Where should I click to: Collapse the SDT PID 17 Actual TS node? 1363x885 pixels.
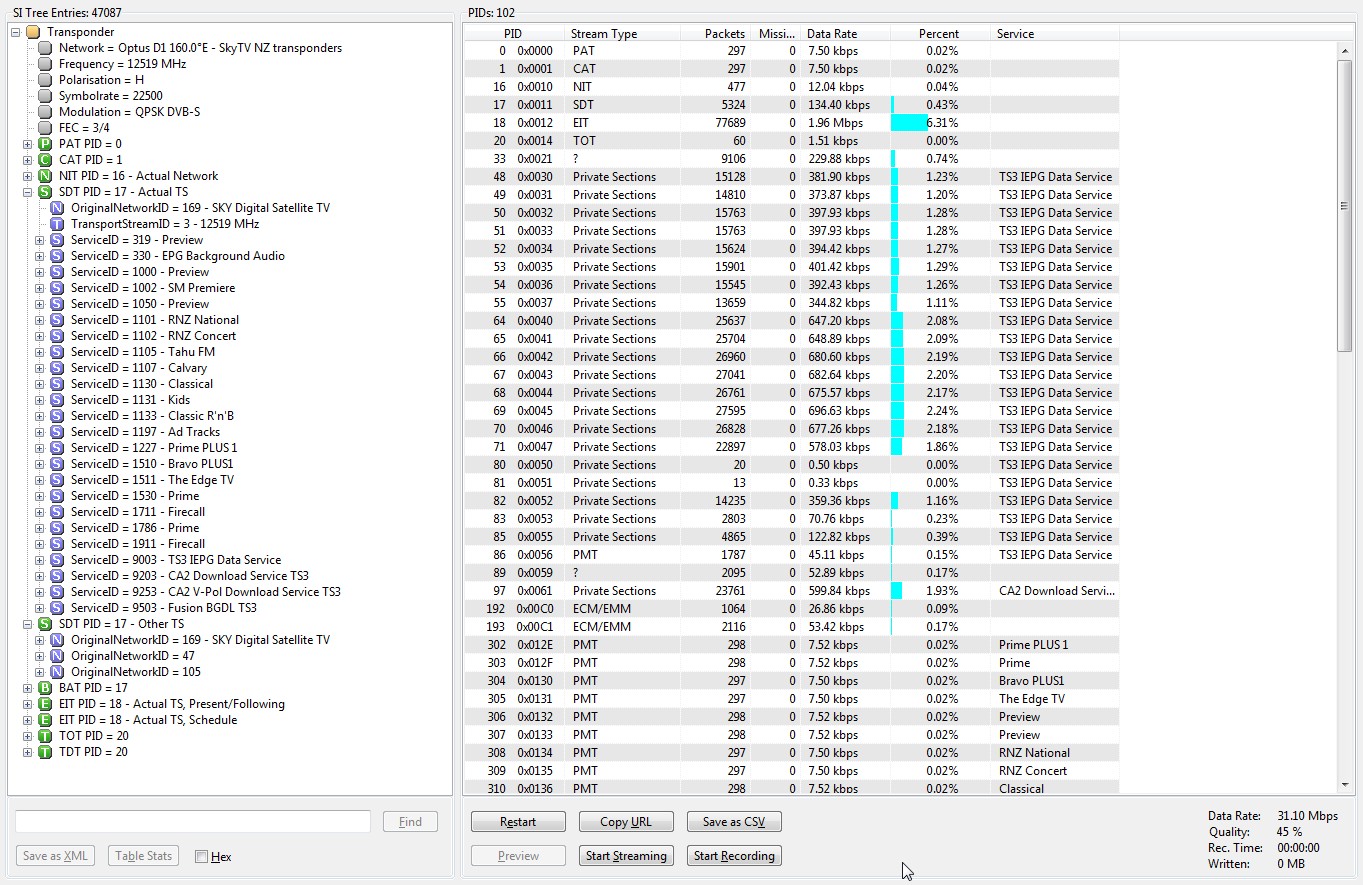coord(28,192)
